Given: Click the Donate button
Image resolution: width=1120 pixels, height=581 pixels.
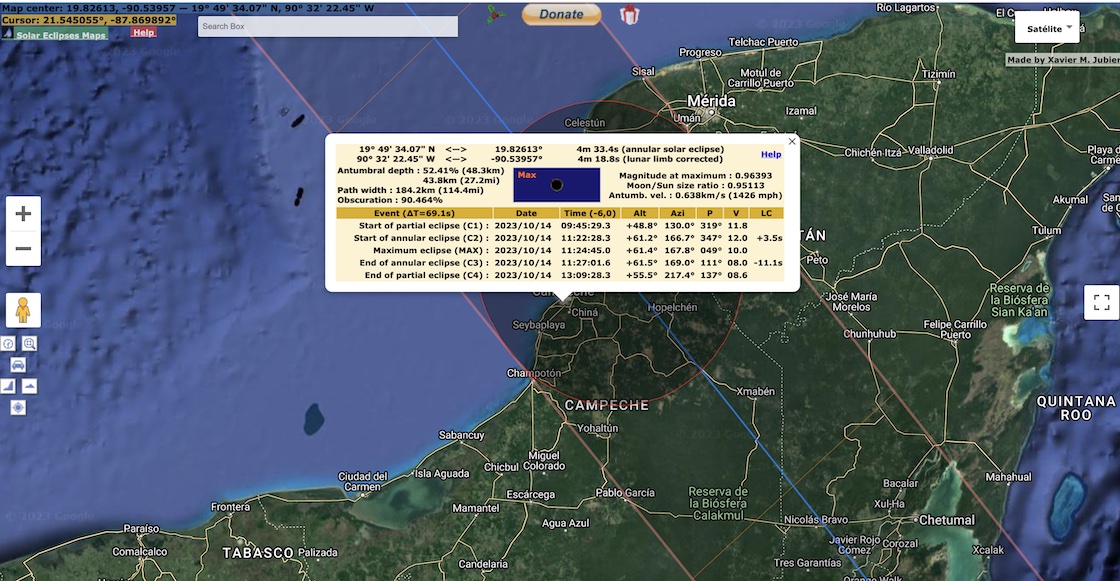Looking at the screenshot, I should point(561,14).
